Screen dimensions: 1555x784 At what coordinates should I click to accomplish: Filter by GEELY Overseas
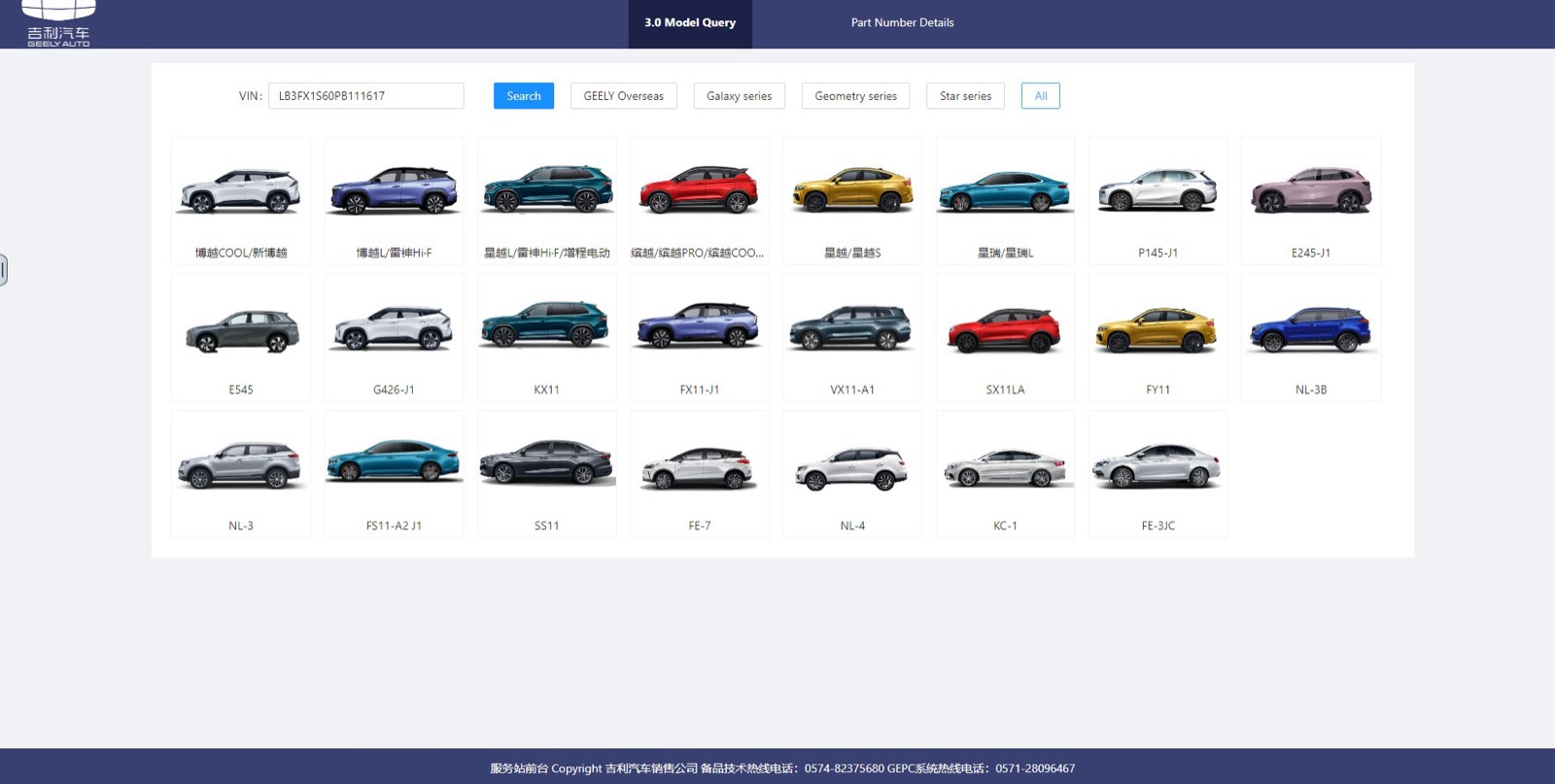[x=624, y=96]
